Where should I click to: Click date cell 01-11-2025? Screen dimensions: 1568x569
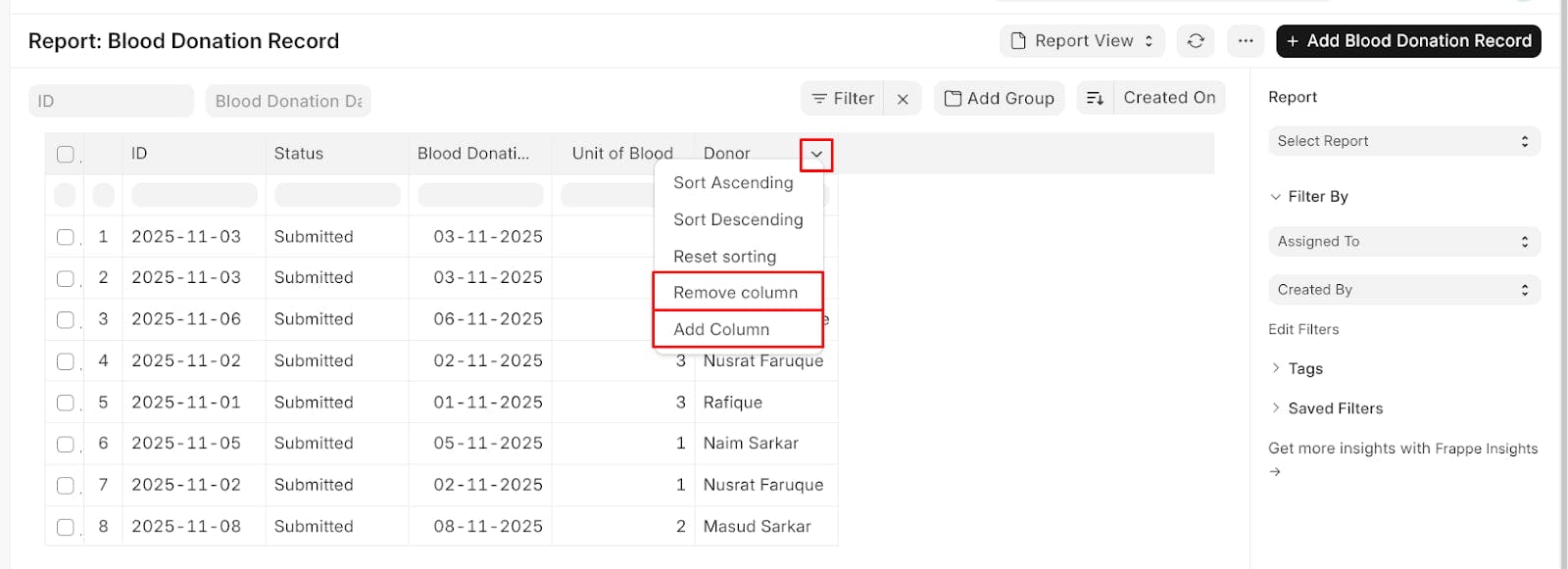tap(488, 403)
